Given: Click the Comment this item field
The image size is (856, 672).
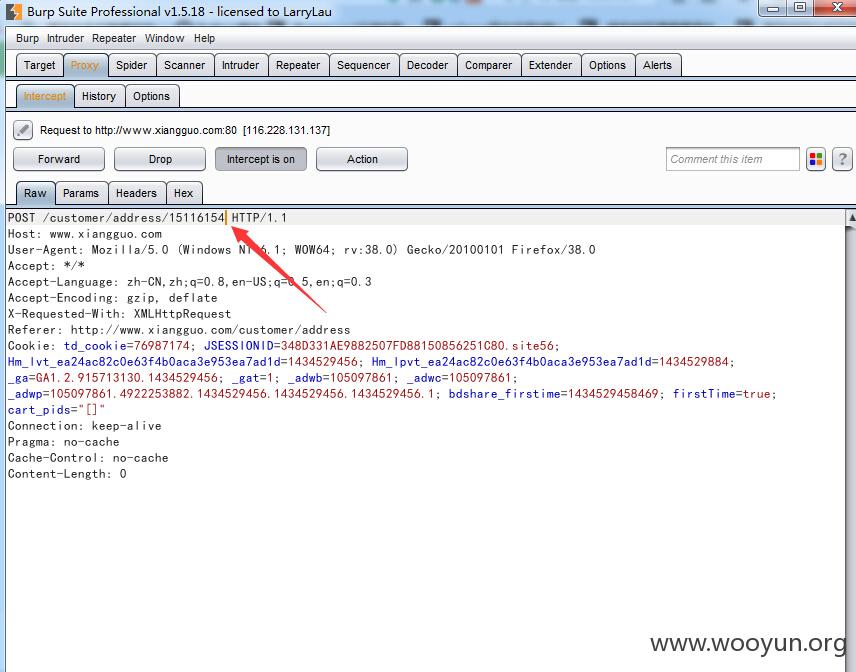Looking at the screenshot, I should pos(733,159).
